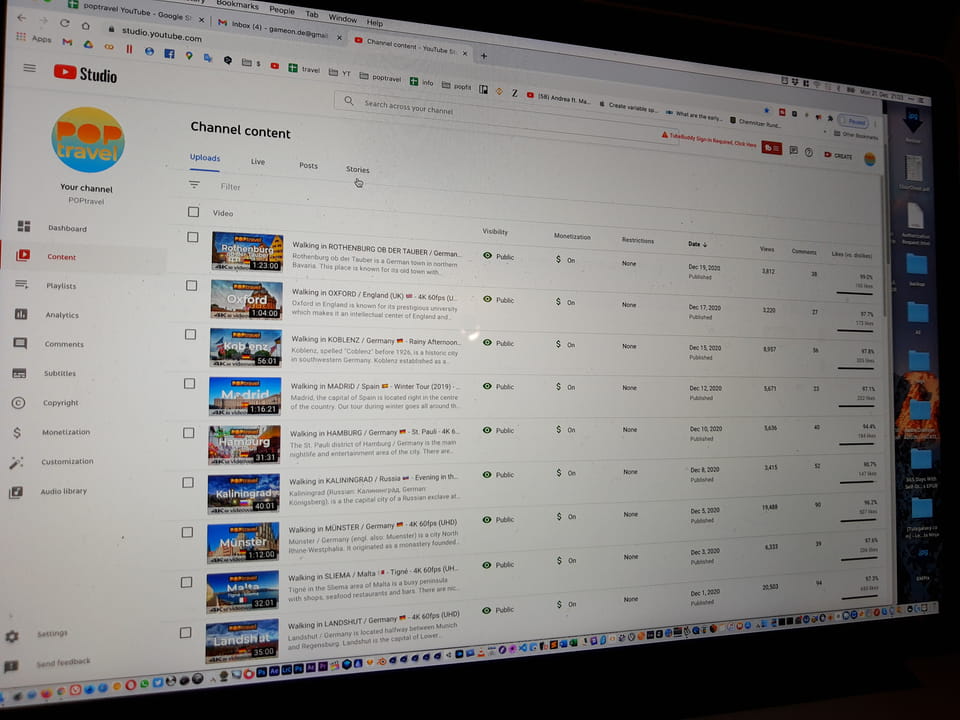960x720 pixels.
Task: Sort the list by the Date column
Action: [696, 244]
